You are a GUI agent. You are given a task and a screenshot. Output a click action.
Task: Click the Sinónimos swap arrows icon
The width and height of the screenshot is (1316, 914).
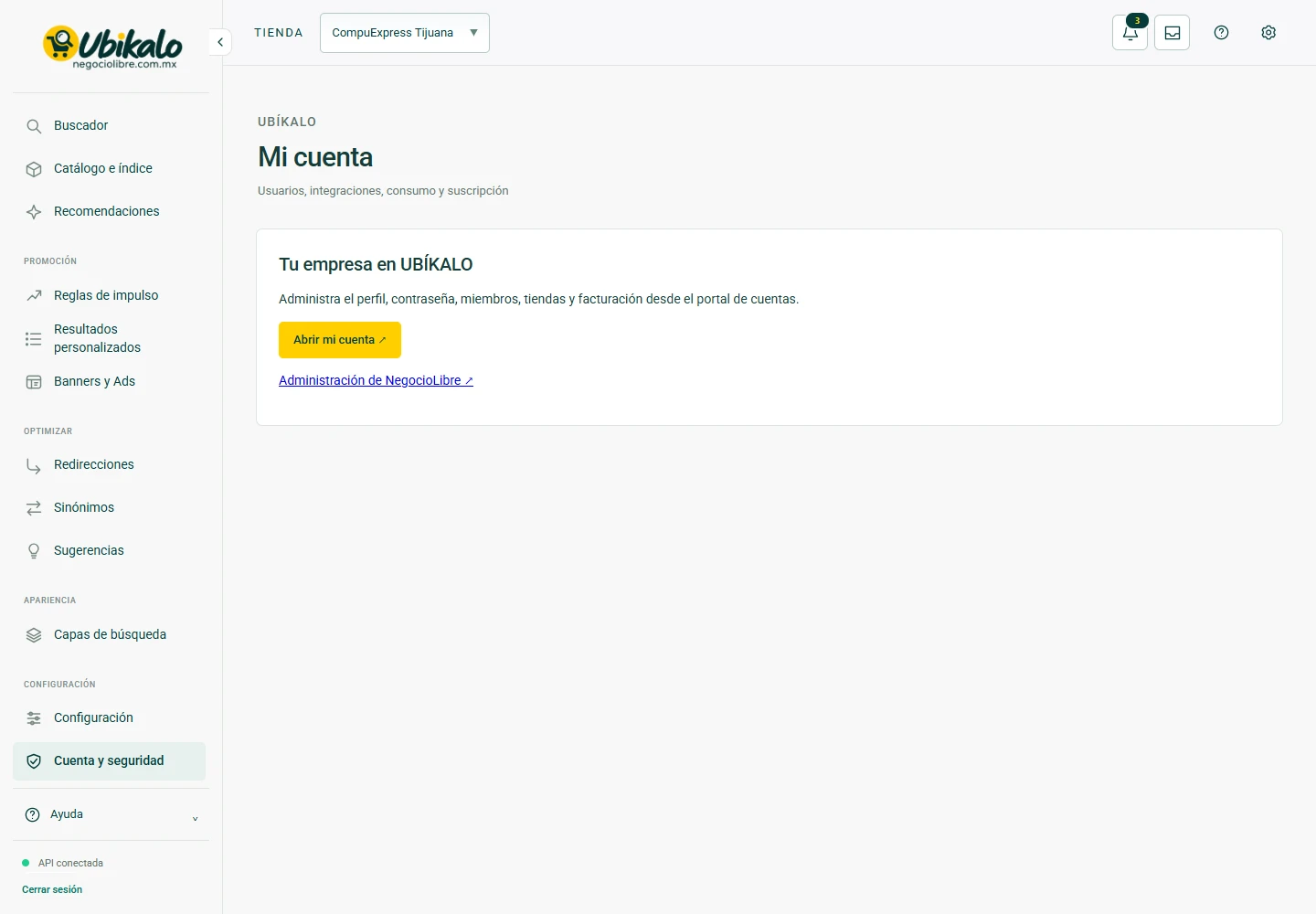tap(34, 508)
